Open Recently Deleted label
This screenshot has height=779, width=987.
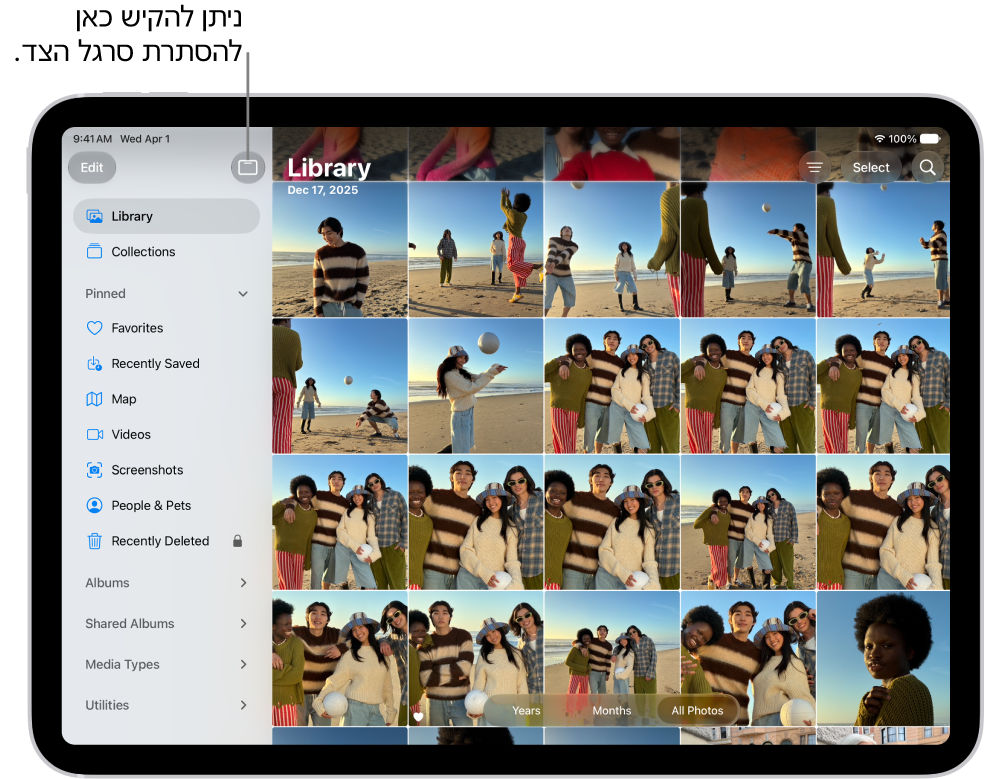pos(161,541)
